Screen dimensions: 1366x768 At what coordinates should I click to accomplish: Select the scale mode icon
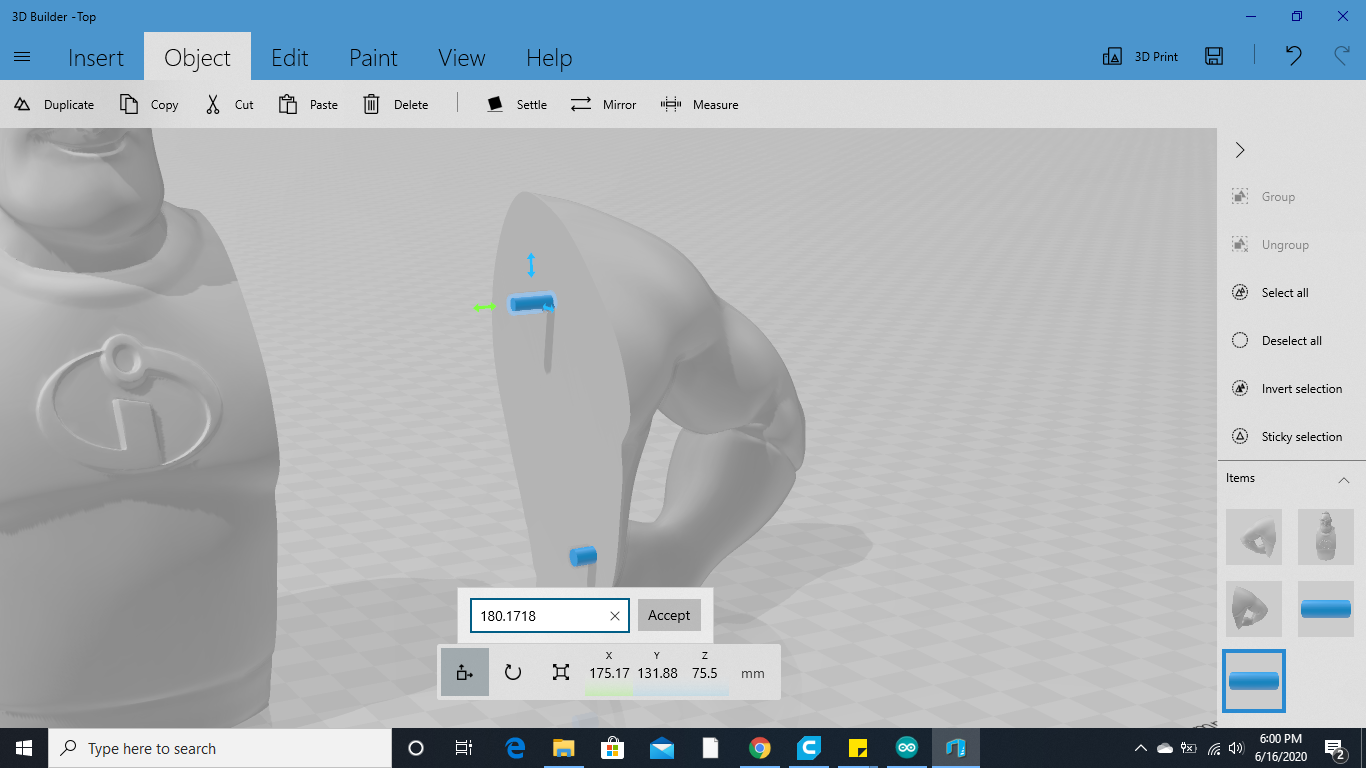(561, 671)
